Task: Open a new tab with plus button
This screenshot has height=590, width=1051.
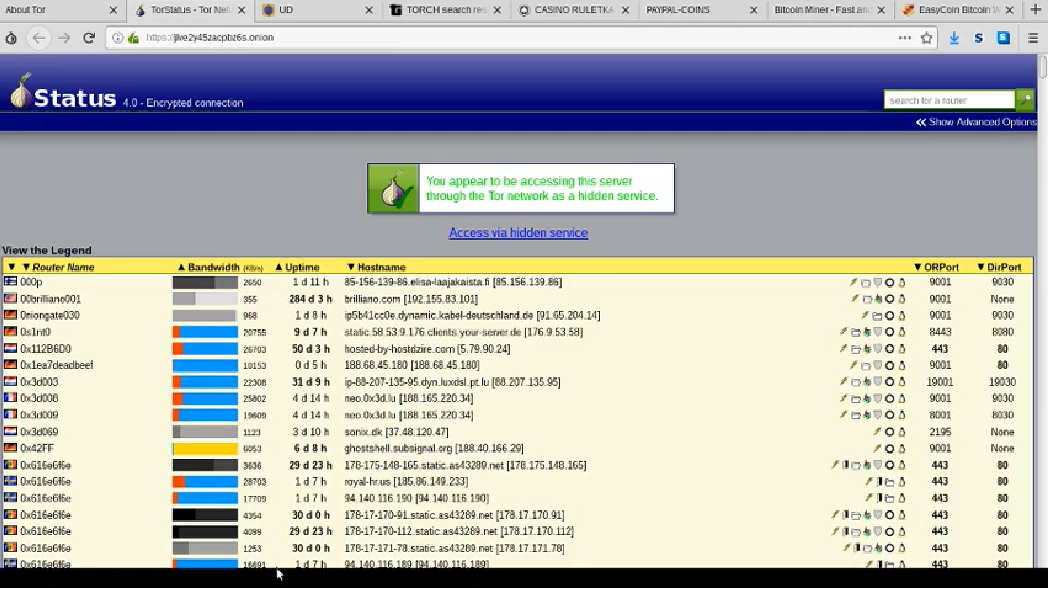Action: tap(1036, 9)
